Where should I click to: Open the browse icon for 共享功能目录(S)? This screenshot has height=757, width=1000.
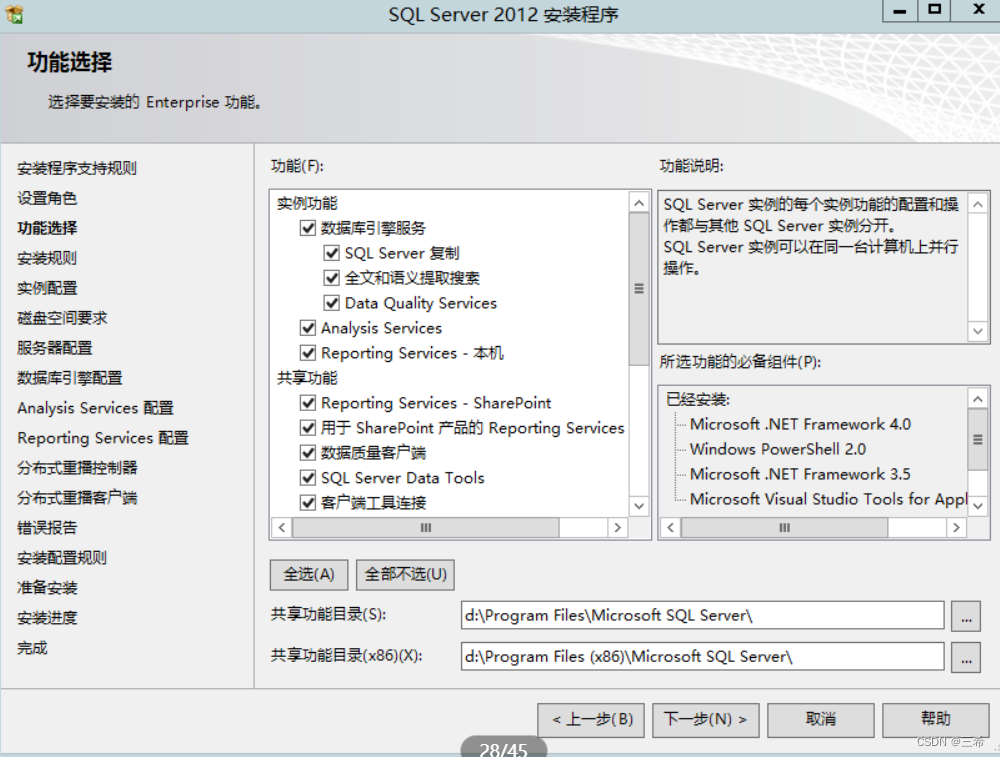pos(966,615)
